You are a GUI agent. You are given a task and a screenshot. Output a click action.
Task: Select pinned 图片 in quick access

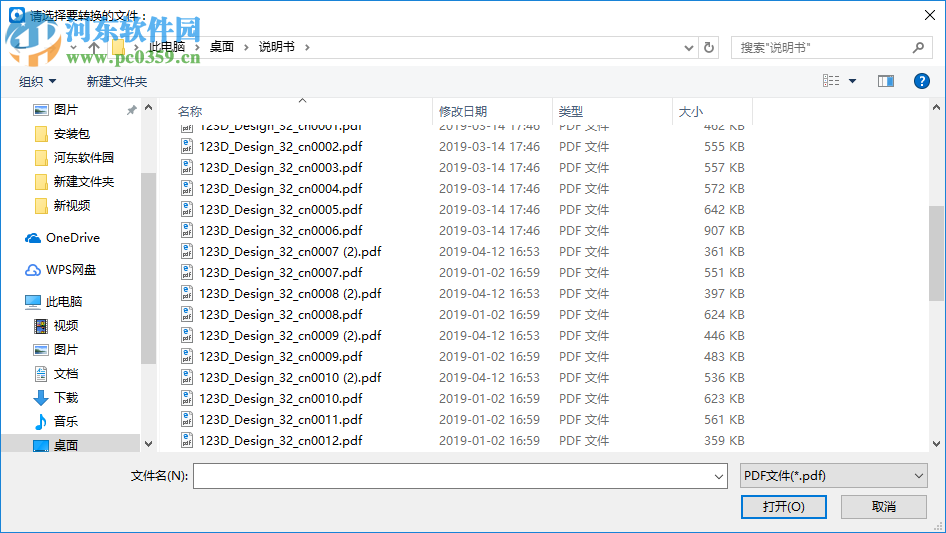pos(65,110)
